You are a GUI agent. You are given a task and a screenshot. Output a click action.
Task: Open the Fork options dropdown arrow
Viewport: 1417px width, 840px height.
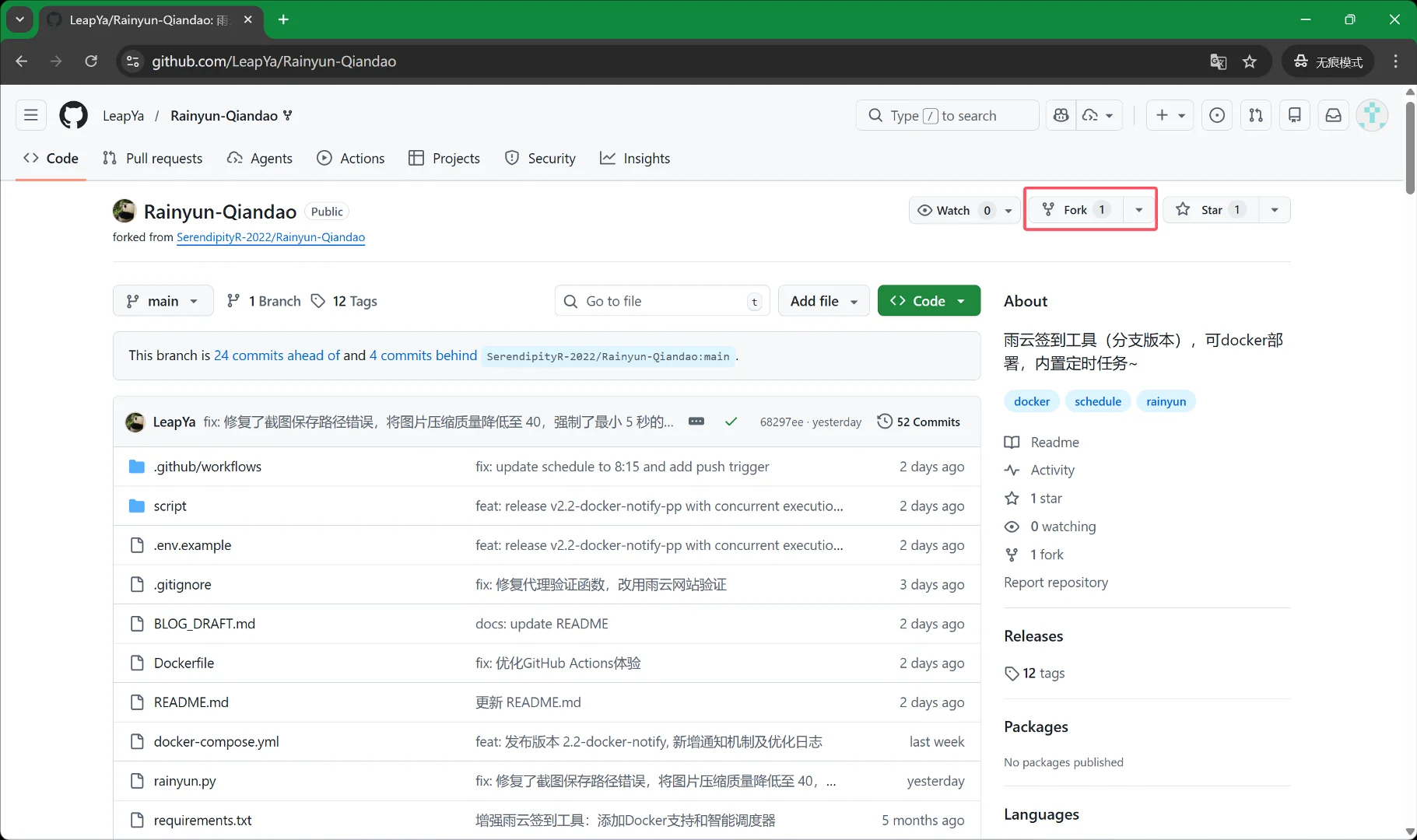[x=1139, y=210]
